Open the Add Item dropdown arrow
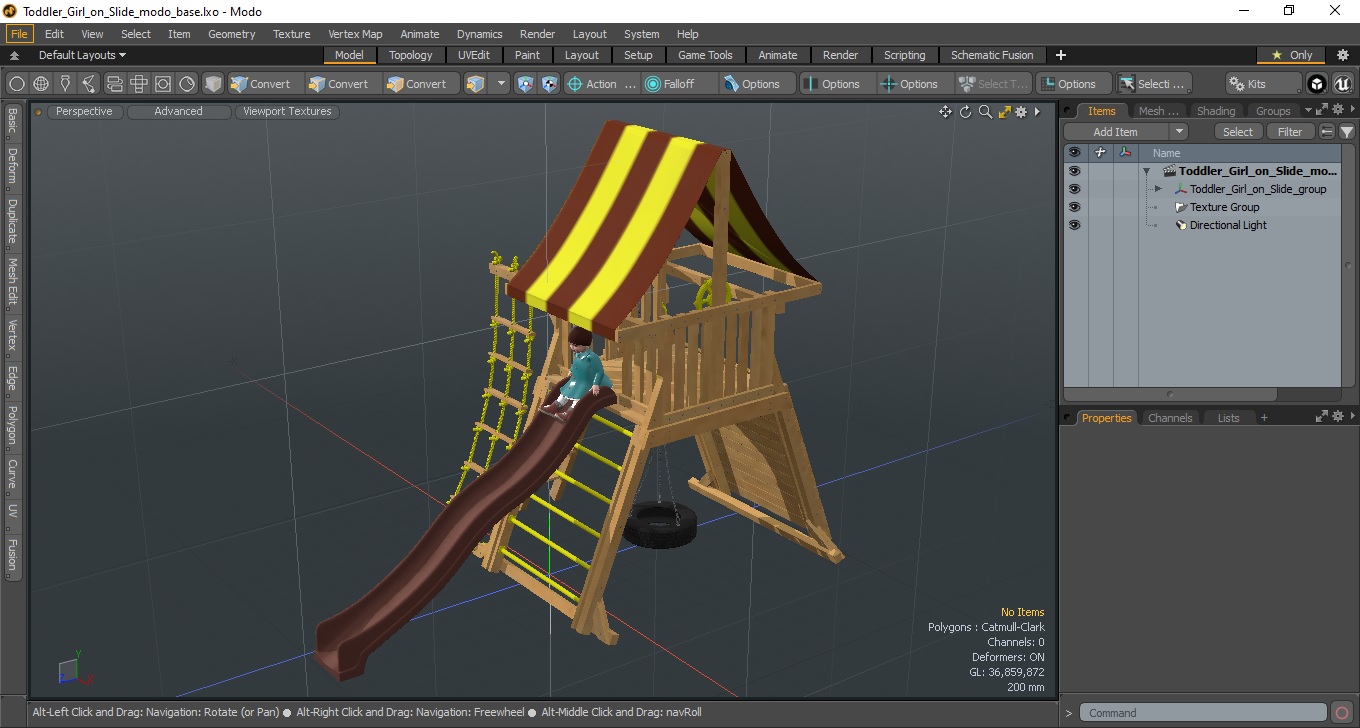This screenshot has height=728, width=1360. point(1179,132)
